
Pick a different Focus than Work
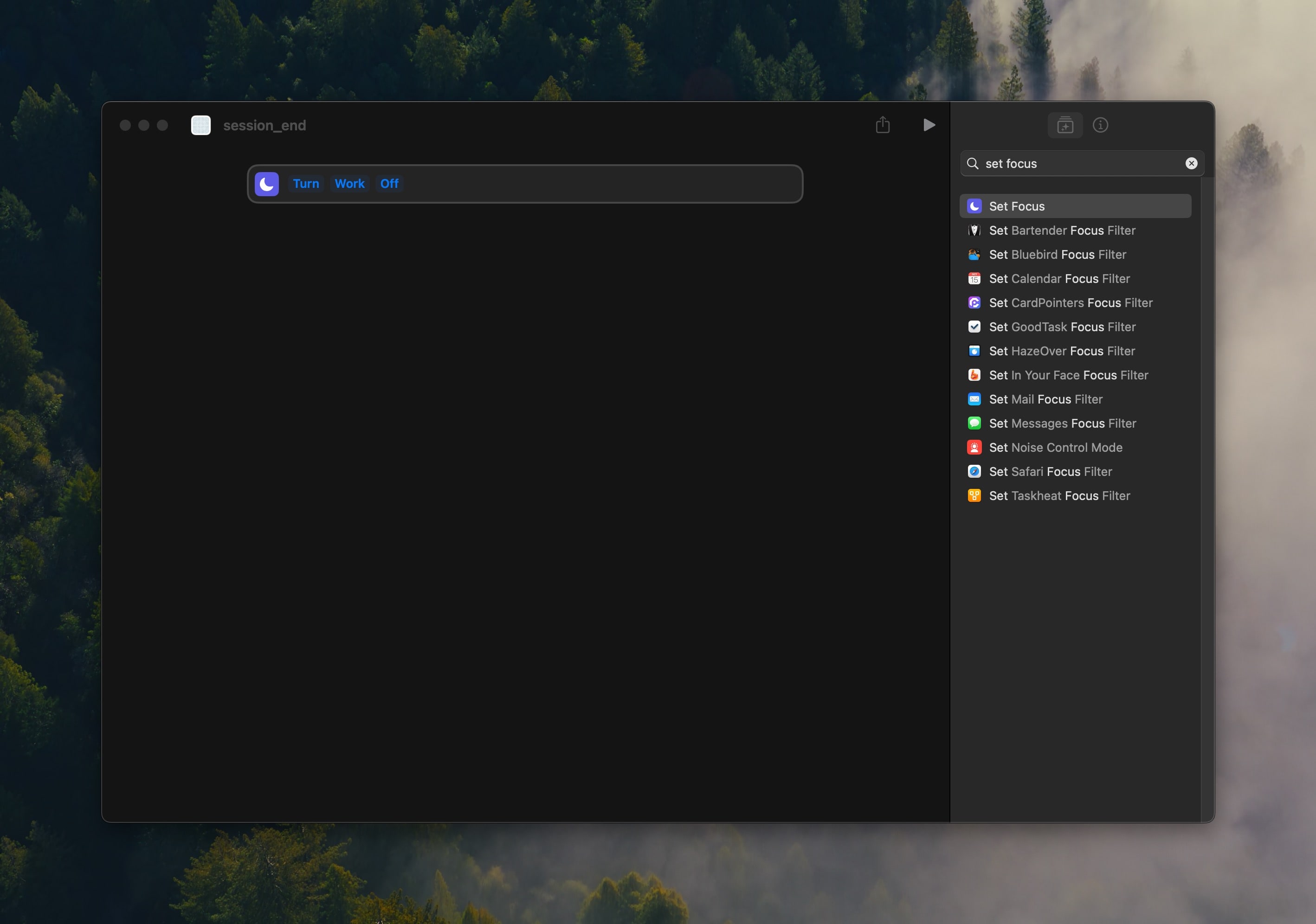(x=349, y=184)
